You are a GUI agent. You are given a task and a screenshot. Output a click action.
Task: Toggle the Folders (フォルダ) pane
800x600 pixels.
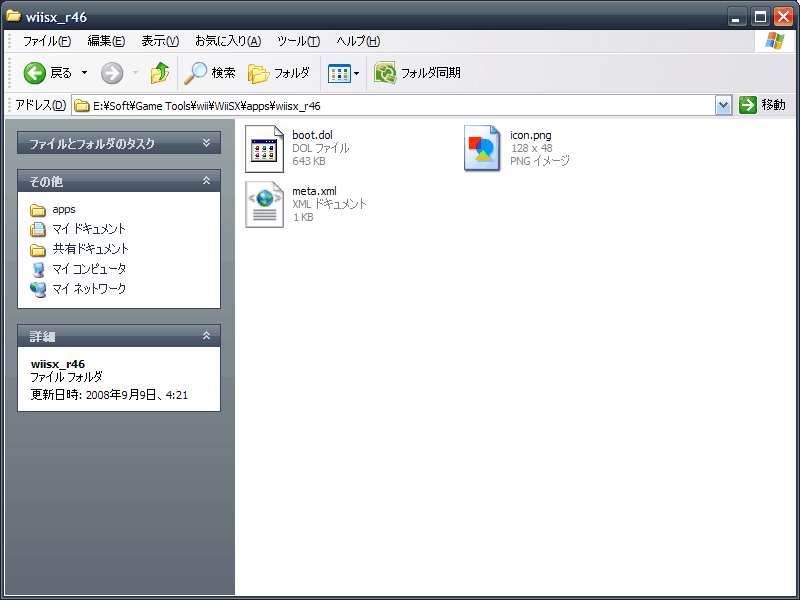tap(279, 73)
